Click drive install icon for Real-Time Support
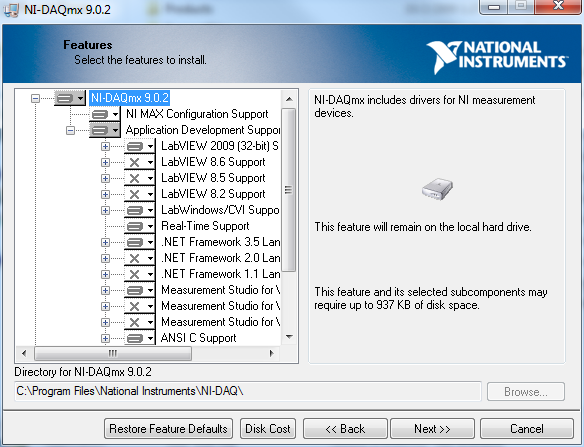584x447 pixels. pyautogui.click(x=135, y=226)
